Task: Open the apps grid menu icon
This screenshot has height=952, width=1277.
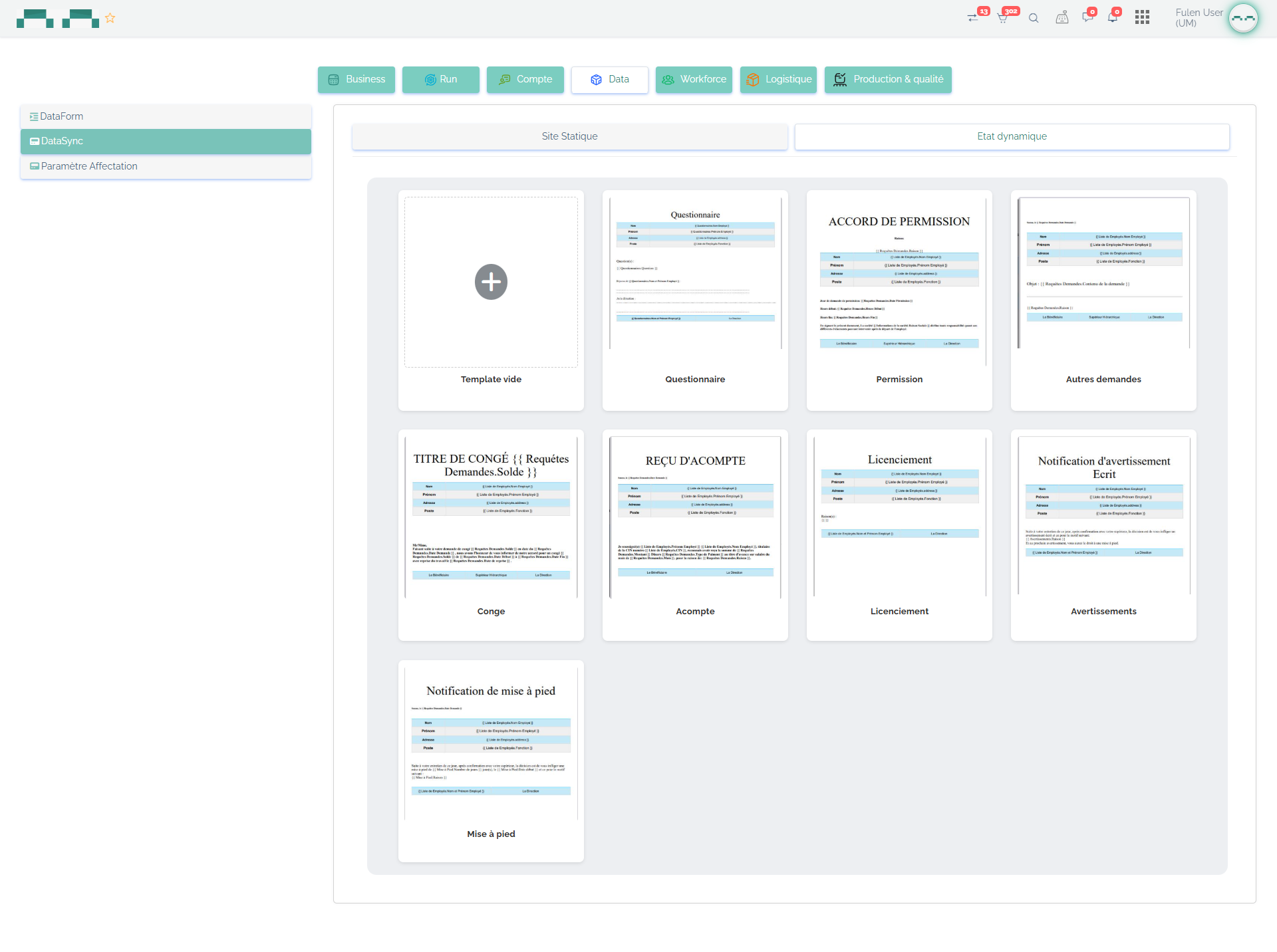Action: coord(1142,18)
